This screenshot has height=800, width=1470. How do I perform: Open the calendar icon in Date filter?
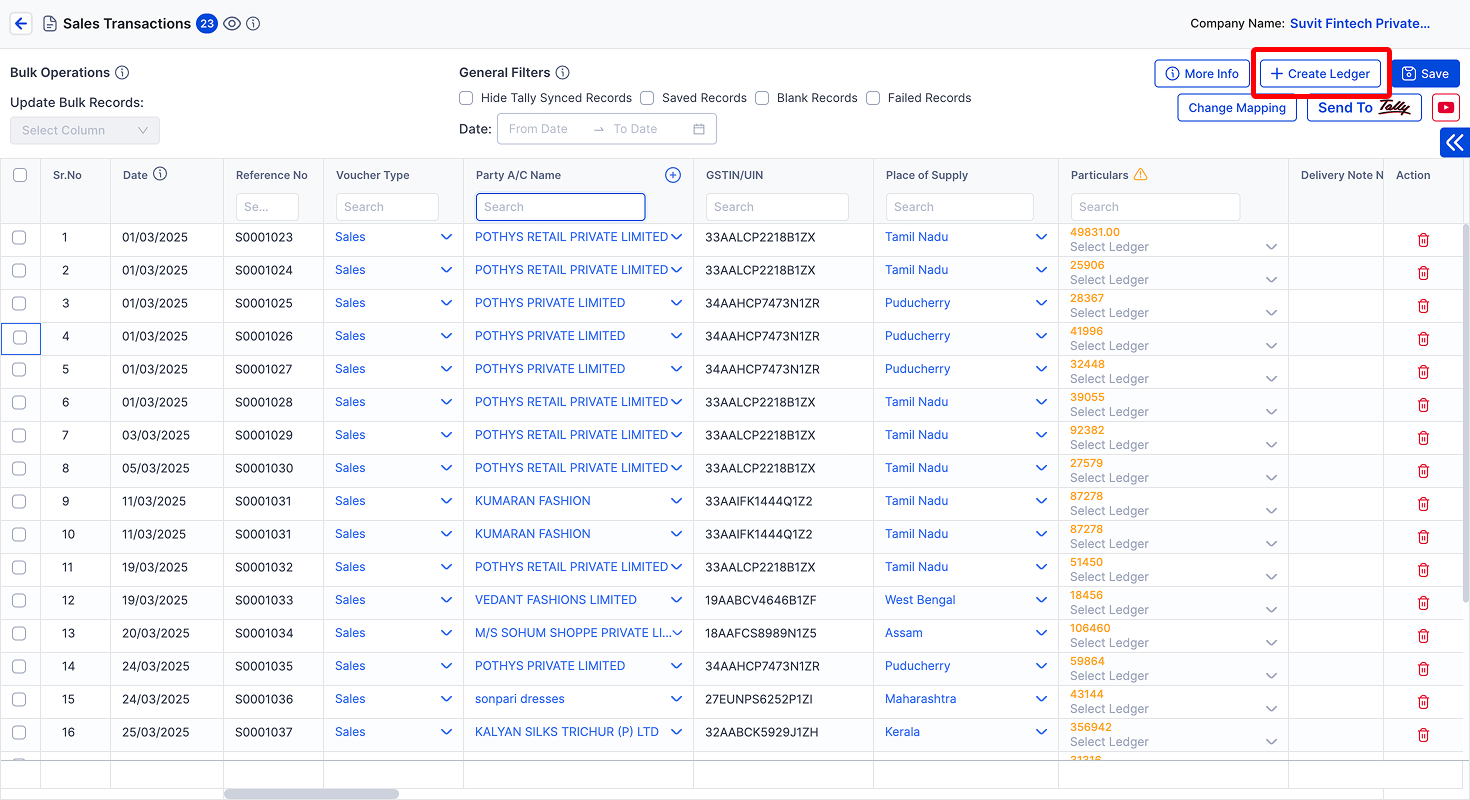[x=699, y=129]
